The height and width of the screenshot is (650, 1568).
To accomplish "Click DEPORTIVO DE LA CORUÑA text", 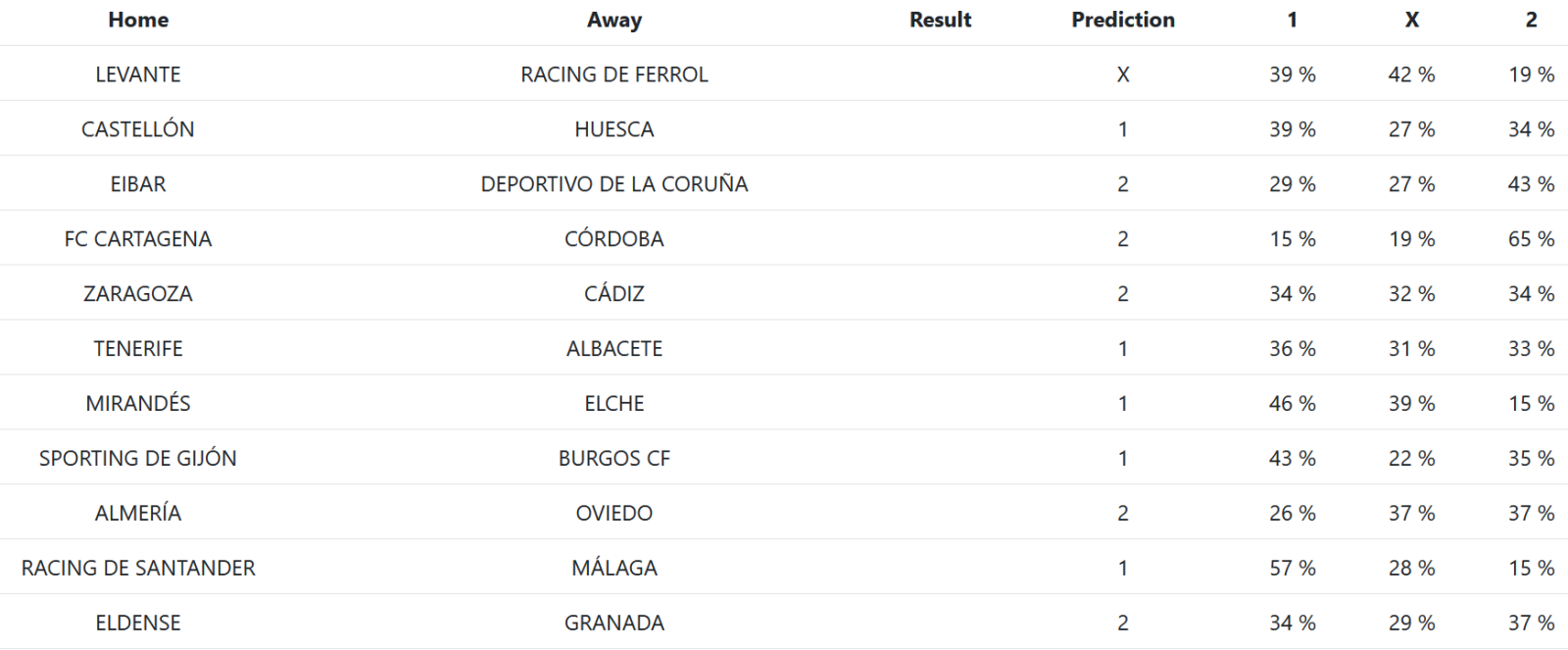I will tap(614, 184).
